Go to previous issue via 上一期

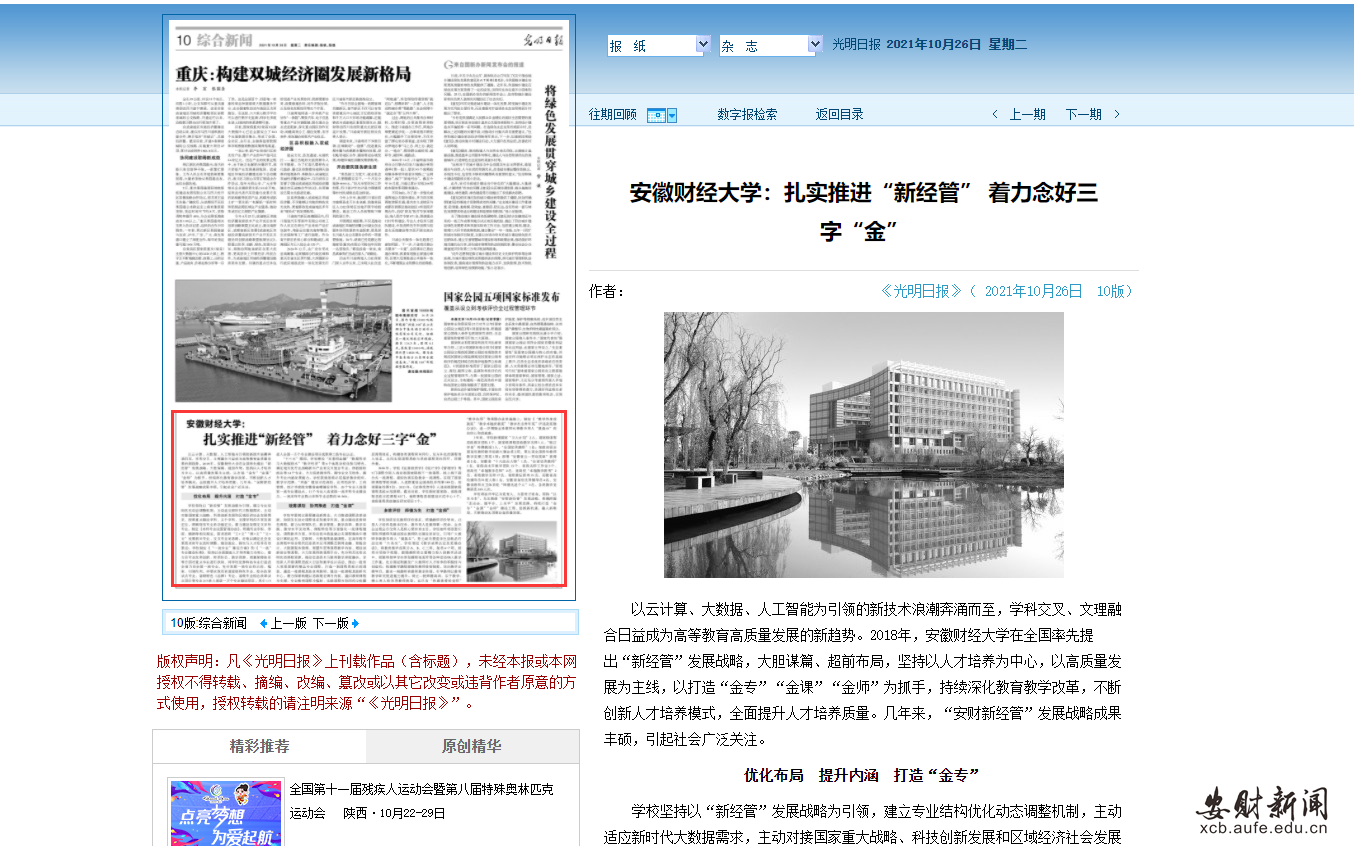pos(1027,114)
